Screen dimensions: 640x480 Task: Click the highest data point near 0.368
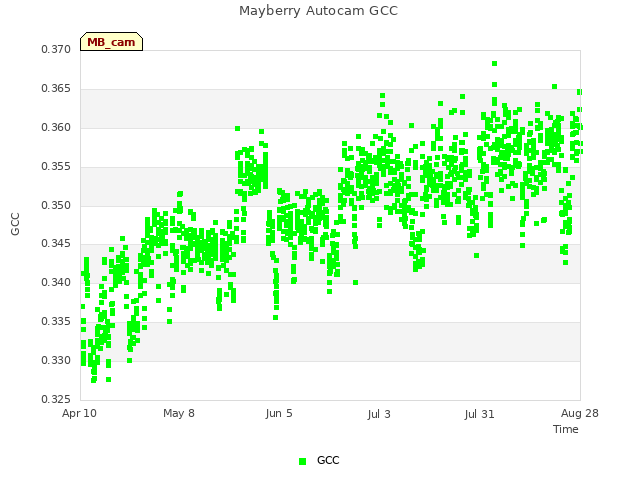click(494, 63)
